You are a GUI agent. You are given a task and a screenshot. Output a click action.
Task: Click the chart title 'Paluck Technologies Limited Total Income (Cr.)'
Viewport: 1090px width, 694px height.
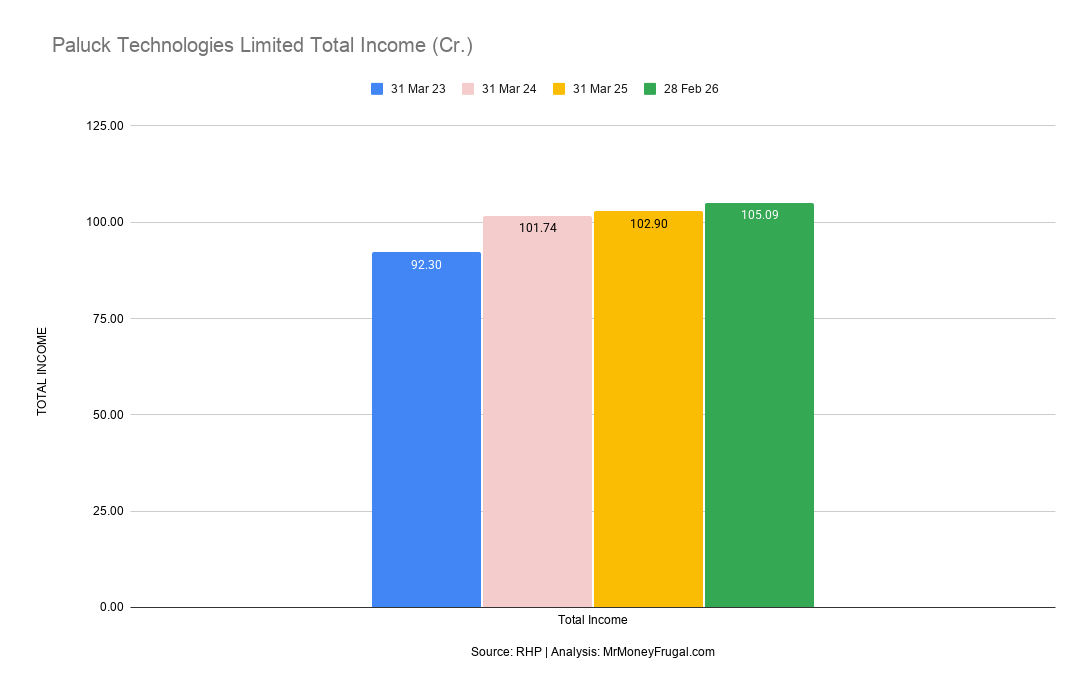point(263,45)
